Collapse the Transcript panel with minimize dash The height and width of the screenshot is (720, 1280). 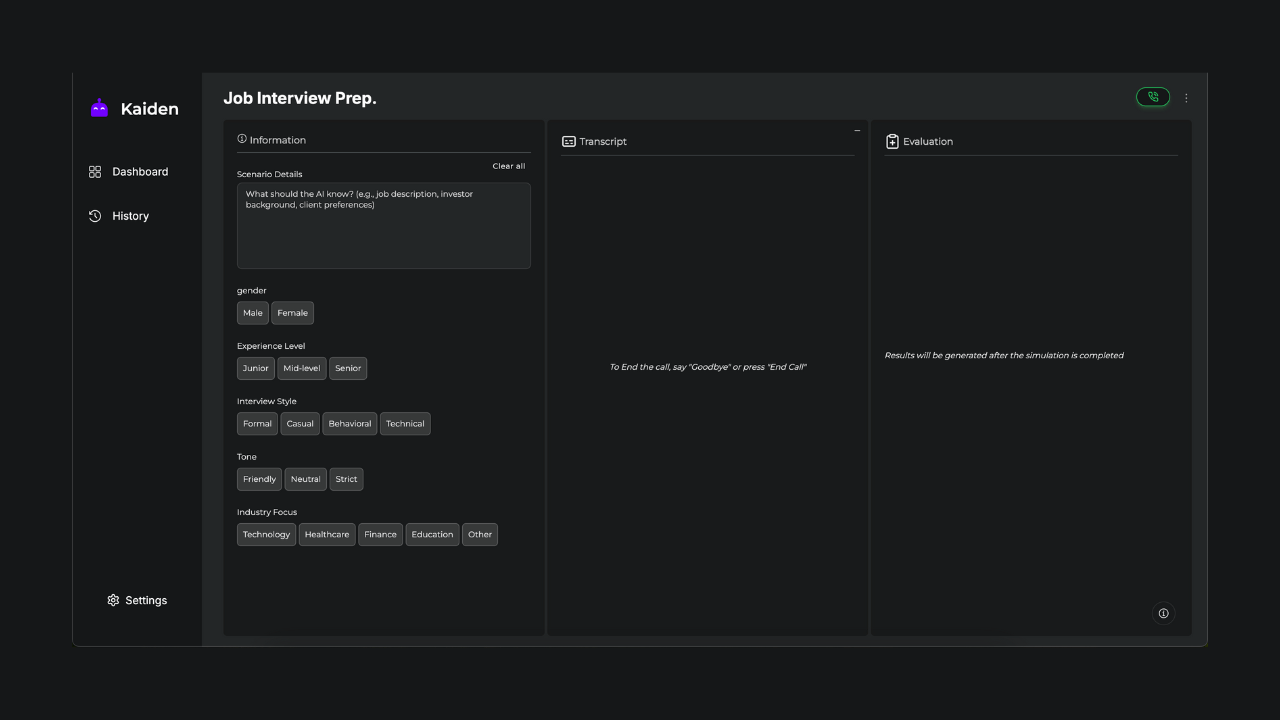point(857,131)
